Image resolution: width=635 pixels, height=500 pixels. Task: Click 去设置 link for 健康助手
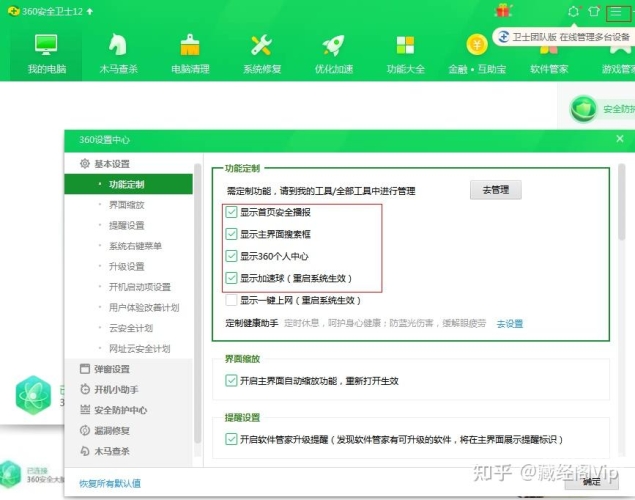[509, 323]
